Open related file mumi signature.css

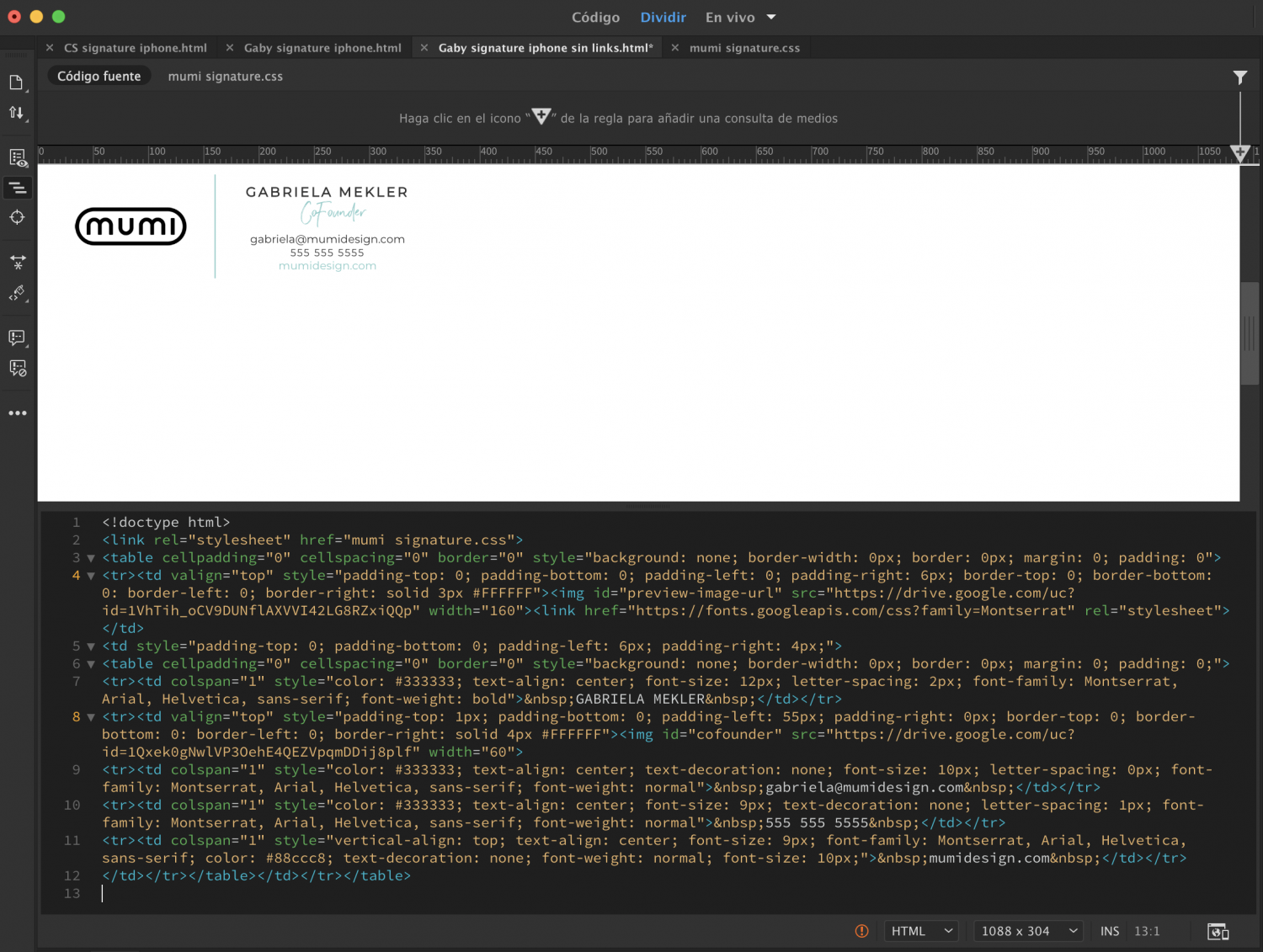coord(226,76)
